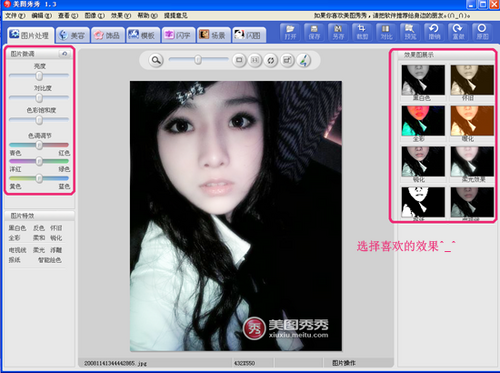Open the 效果 menu
Viewport: 500px width, 373px height.
click(x=121, y=16)
